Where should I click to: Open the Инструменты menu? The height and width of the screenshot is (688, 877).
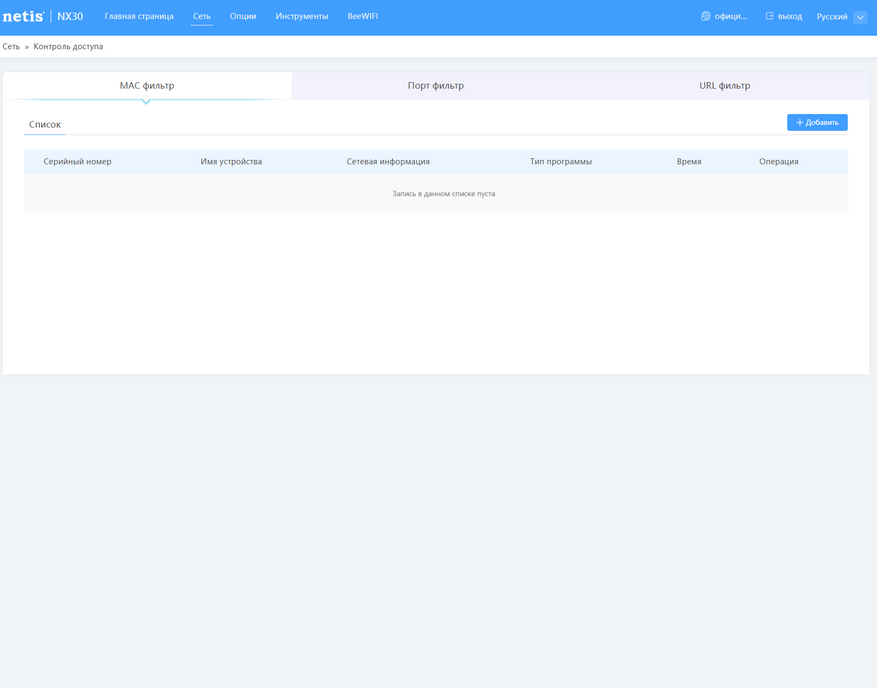[x=301, y=16]
